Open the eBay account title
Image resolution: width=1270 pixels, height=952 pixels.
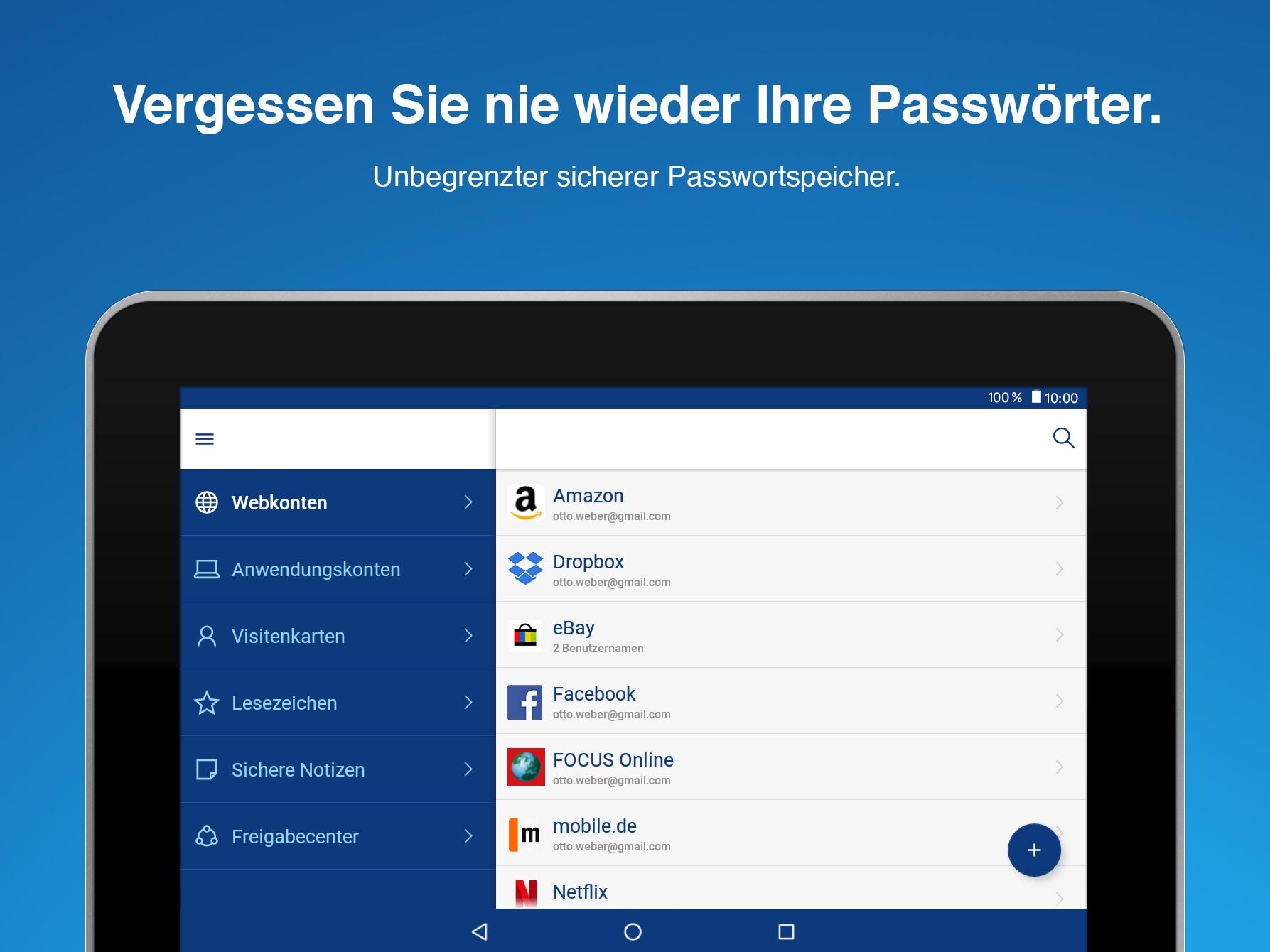click(574, 628)
